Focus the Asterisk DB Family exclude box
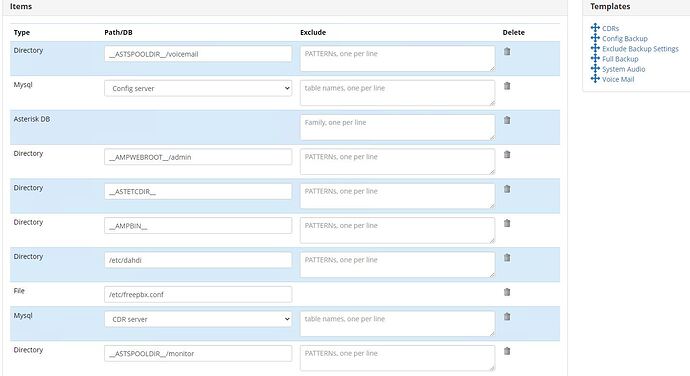 397,127
